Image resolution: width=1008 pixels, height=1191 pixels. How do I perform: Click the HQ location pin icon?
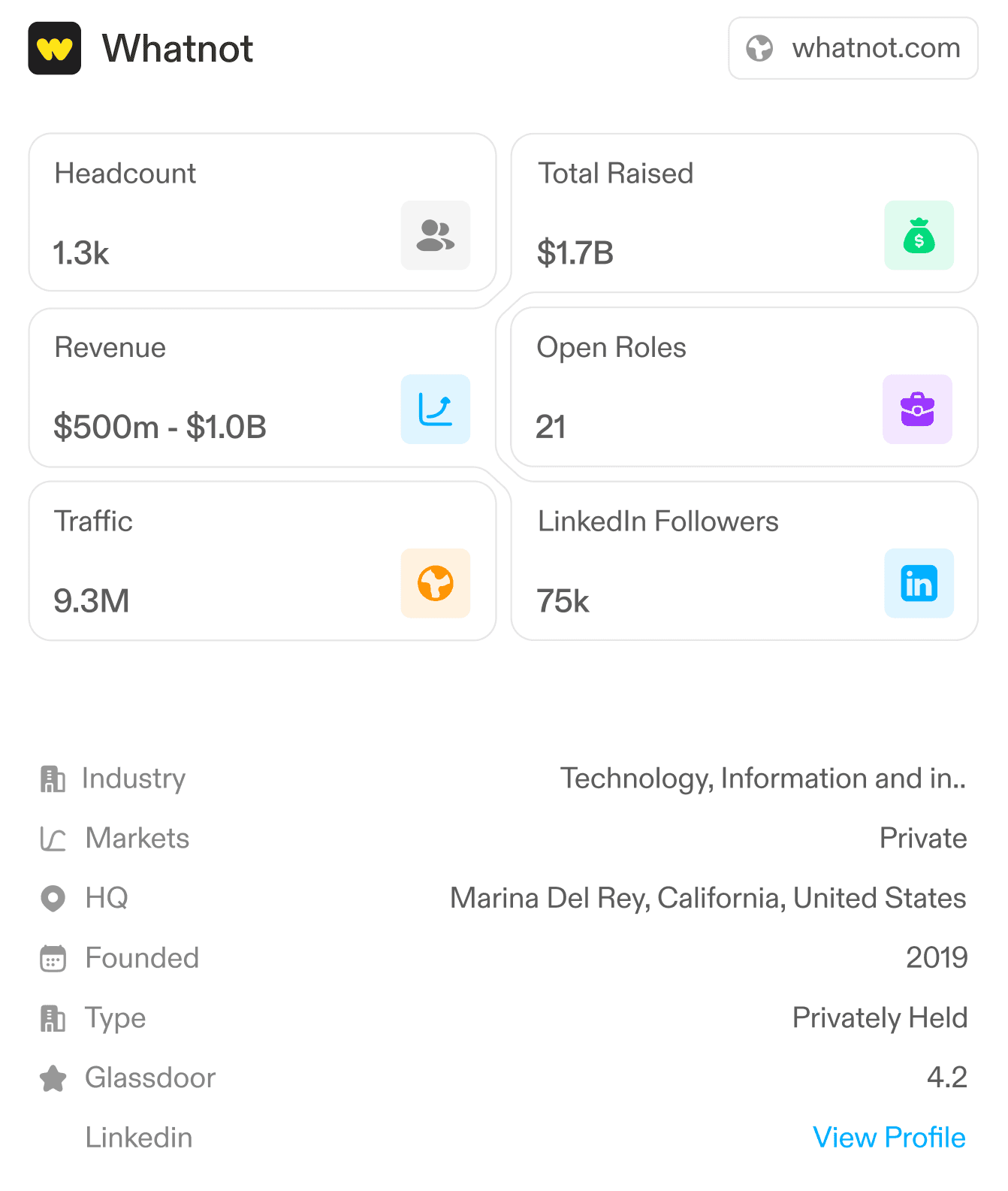click(53, 899)
